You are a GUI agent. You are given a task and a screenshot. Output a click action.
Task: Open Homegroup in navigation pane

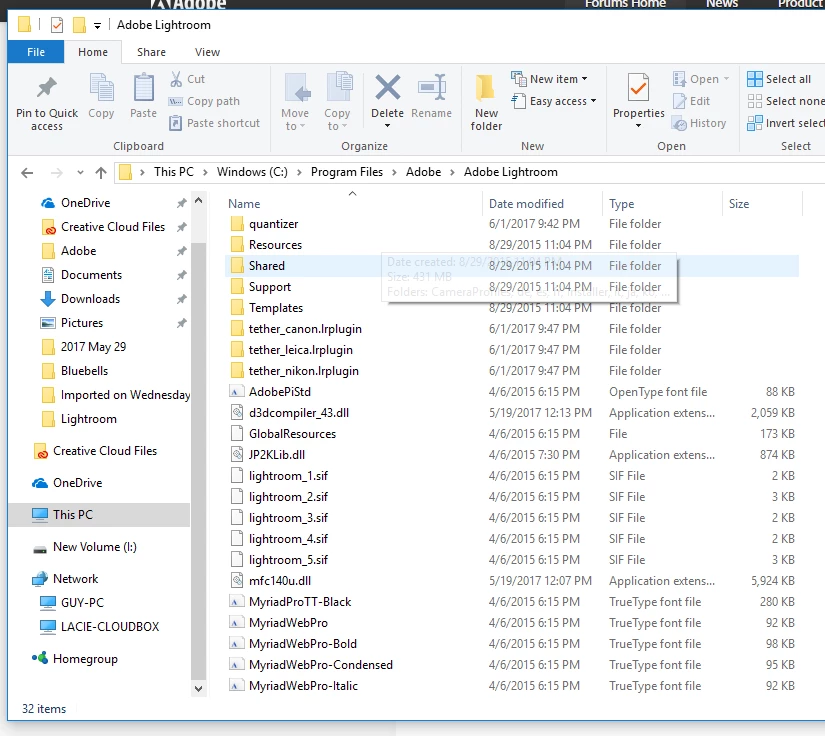(85, 659)
